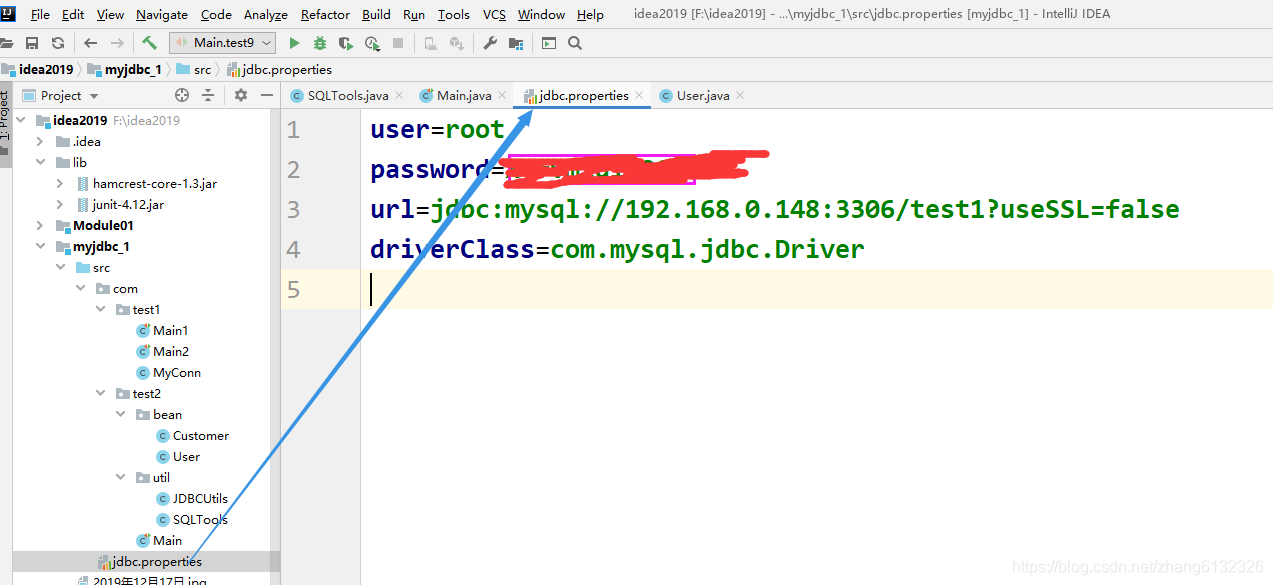Click the line number 3 in the gutter
The image size is (1273, 585).
click(x=293, y=209)
